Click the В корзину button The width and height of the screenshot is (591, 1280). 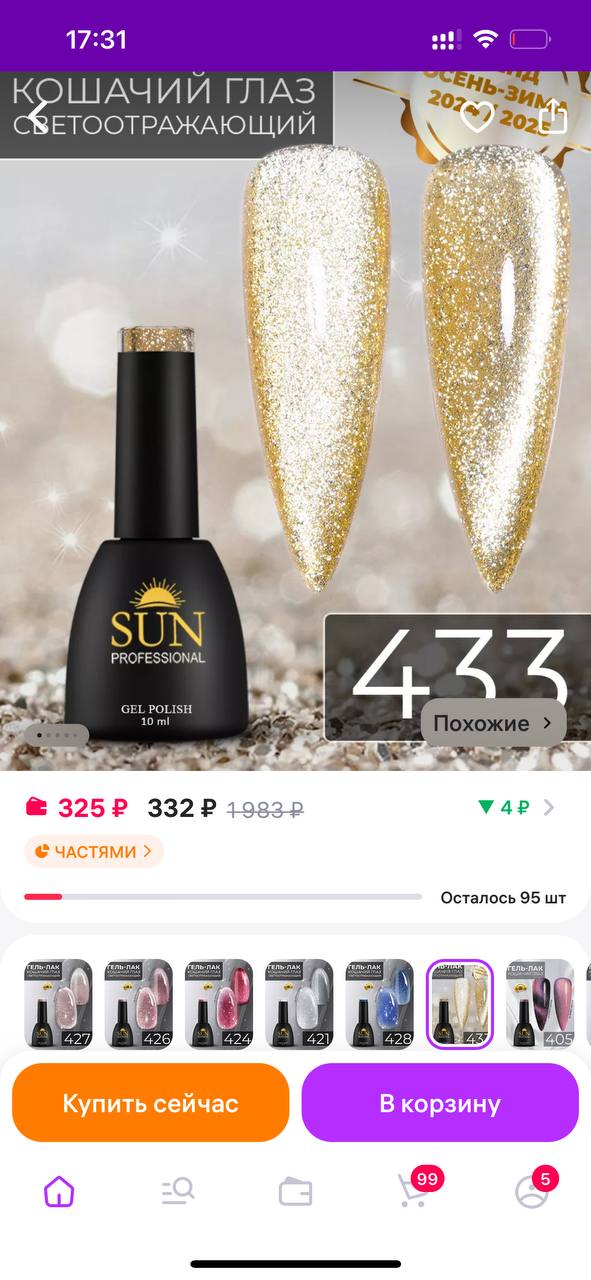440,1103
